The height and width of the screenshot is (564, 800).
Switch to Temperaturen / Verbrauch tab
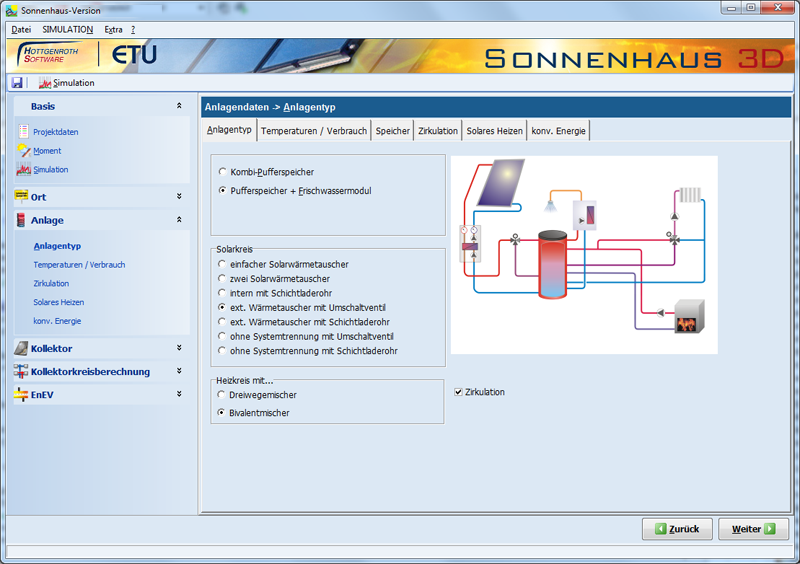click(314, 131)
